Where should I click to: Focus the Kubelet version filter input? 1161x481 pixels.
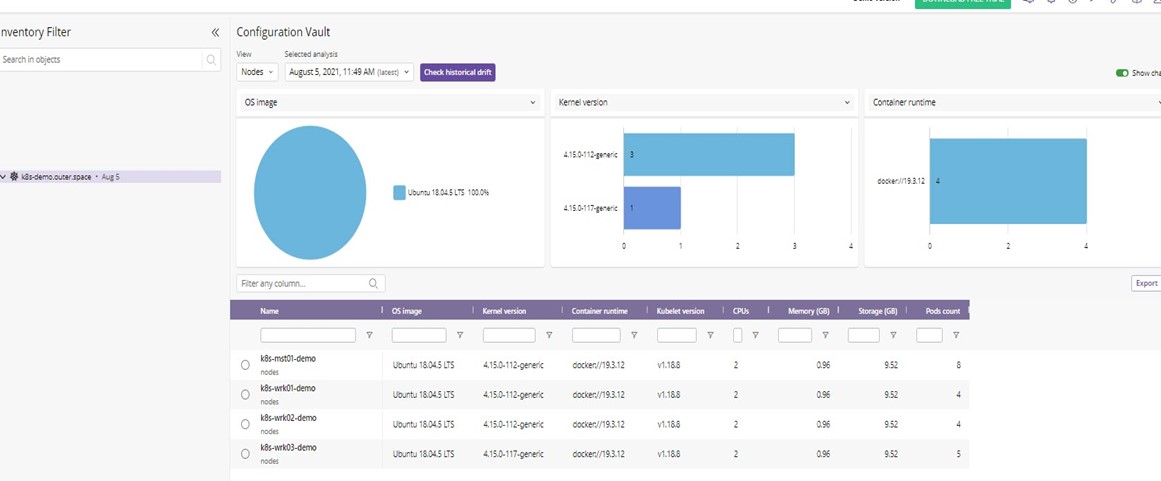click(x=677, y=335)
